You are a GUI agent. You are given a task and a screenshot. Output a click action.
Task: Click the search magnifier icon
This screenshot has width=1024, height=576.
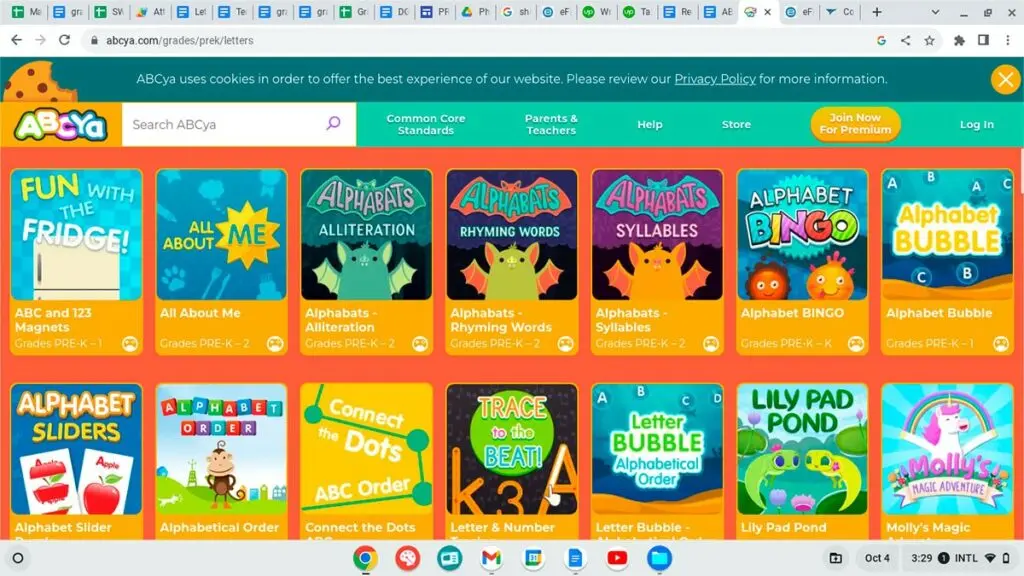click(333, 123)
